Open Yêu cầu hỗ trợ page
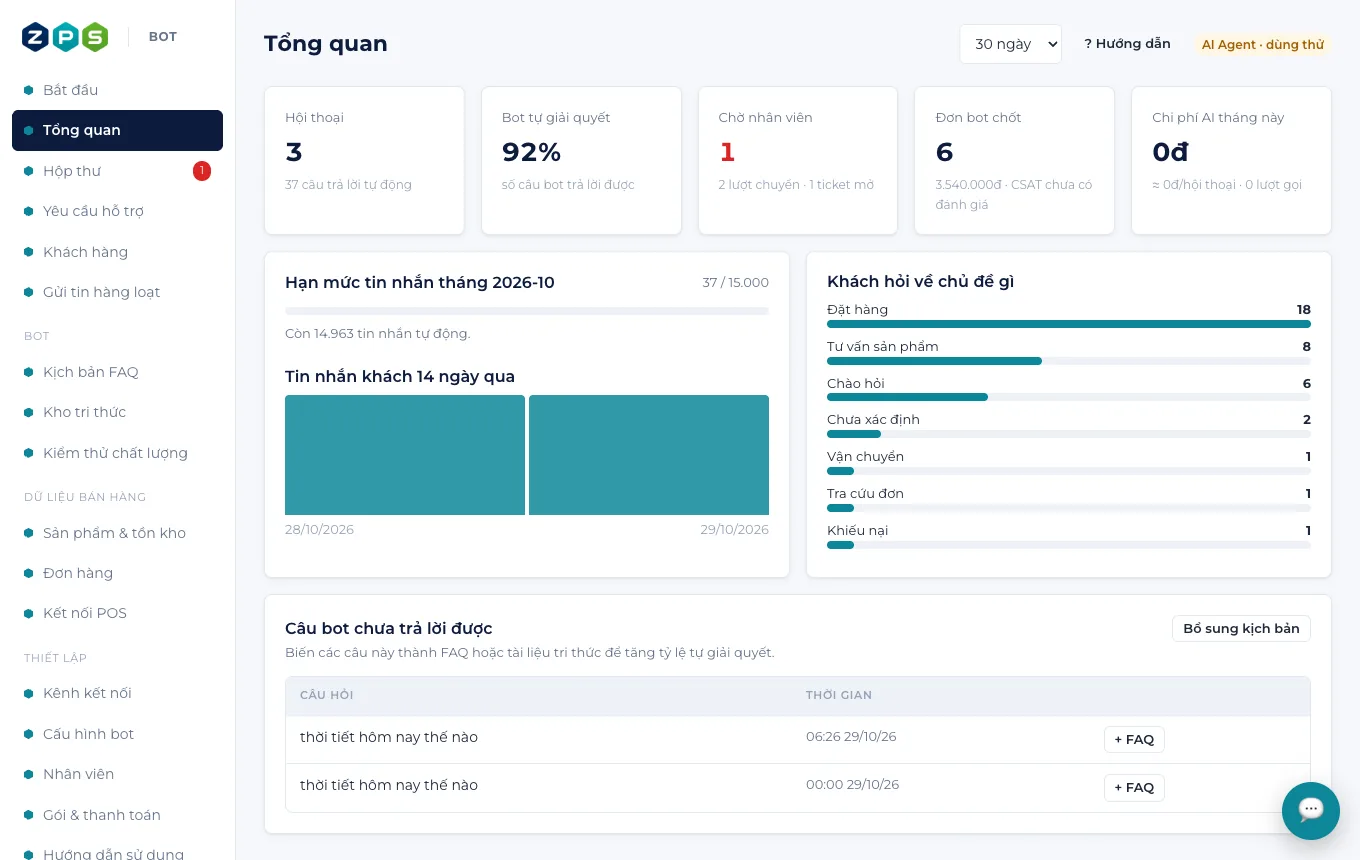This screenshot has height=860, width=1360. (x=117, y=211)
